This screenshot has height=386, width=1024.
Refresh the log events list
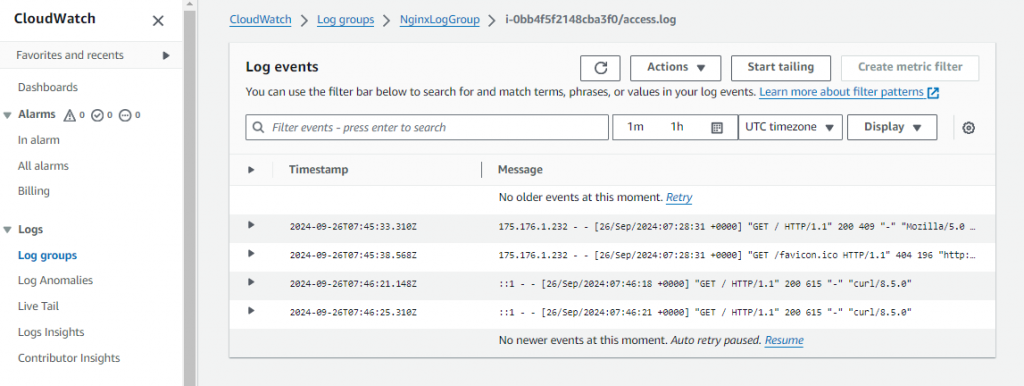600,68
